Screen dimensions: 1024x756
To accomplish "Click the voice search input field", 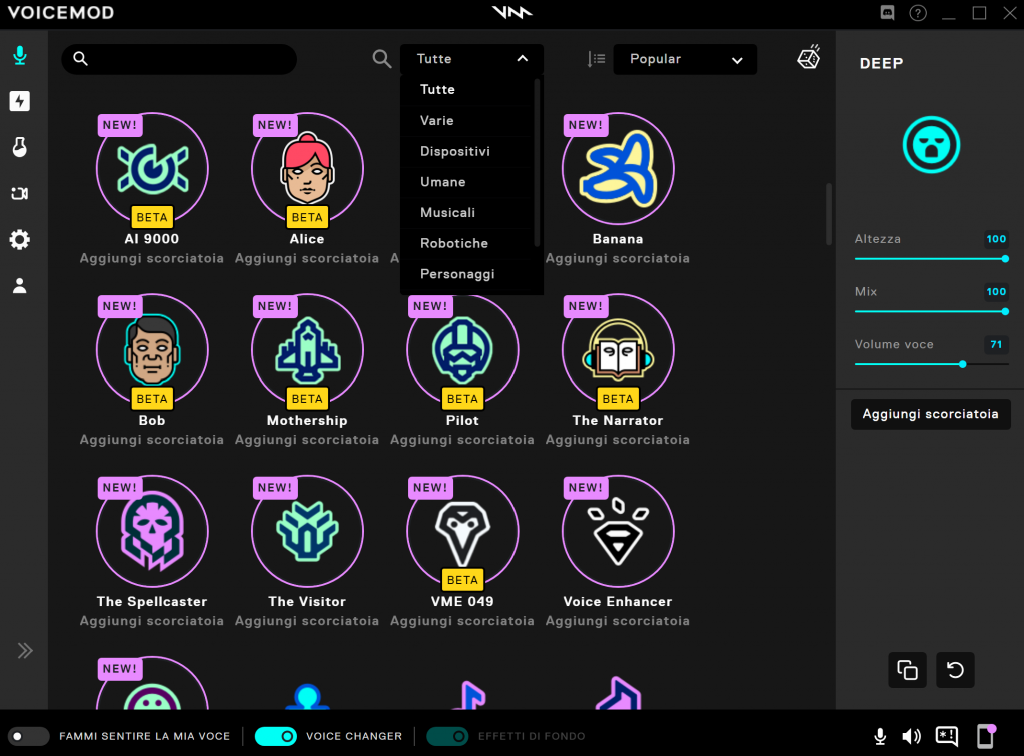I will 179,59.
